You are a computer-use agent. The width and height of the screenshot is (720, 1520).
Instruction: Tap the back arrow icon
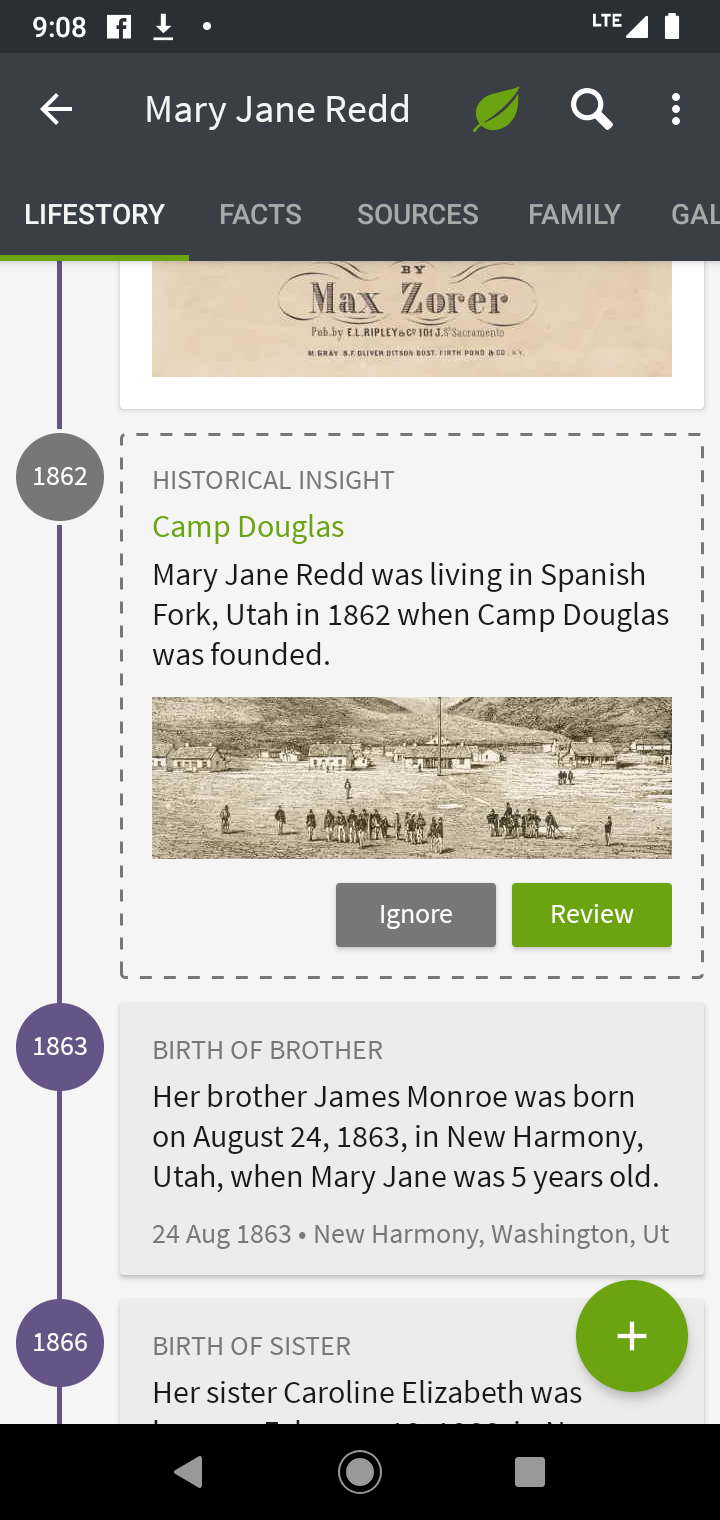click(56, 109)
